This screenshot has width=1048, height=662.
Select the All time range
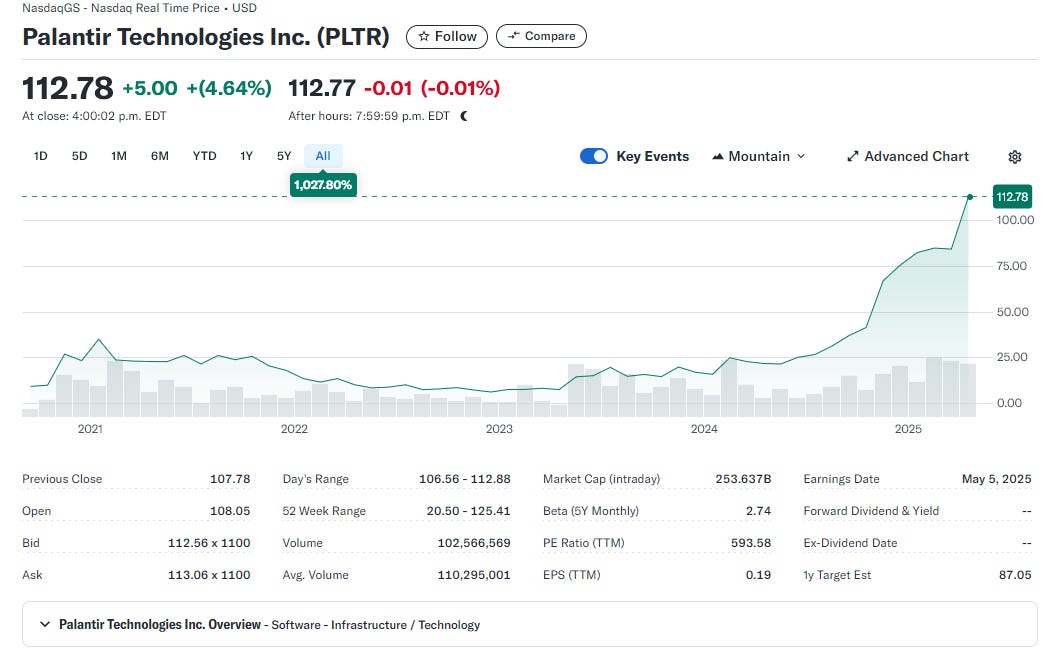click(323, 156)
